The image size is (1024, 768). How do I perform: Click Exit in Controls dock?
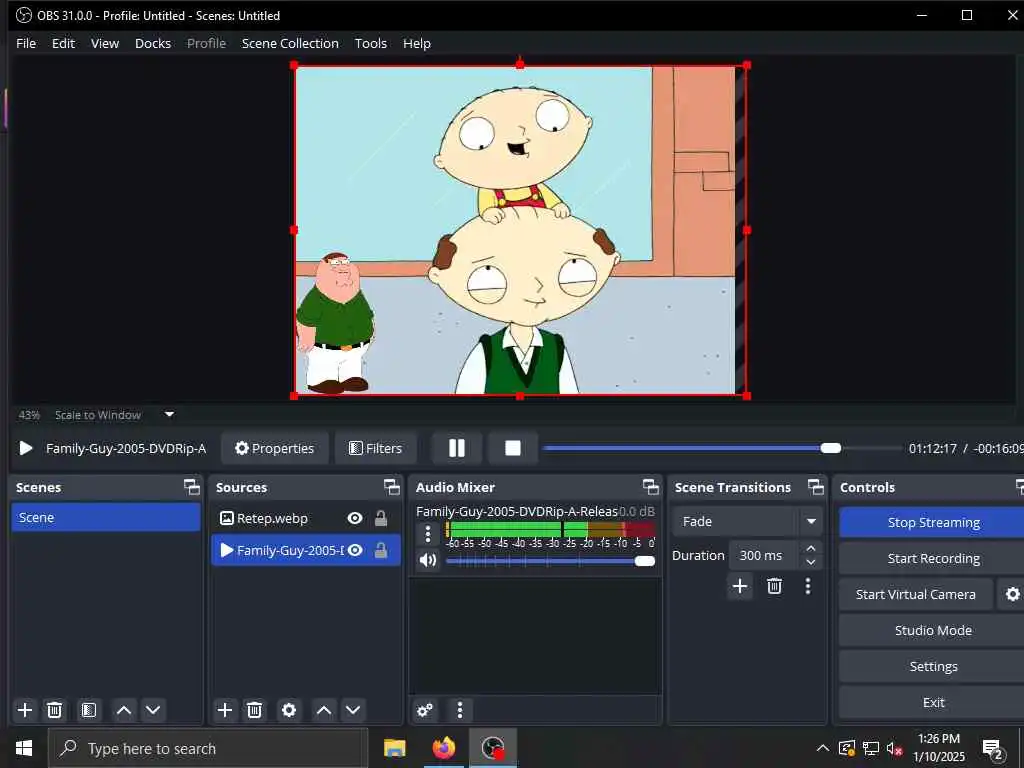933,702
